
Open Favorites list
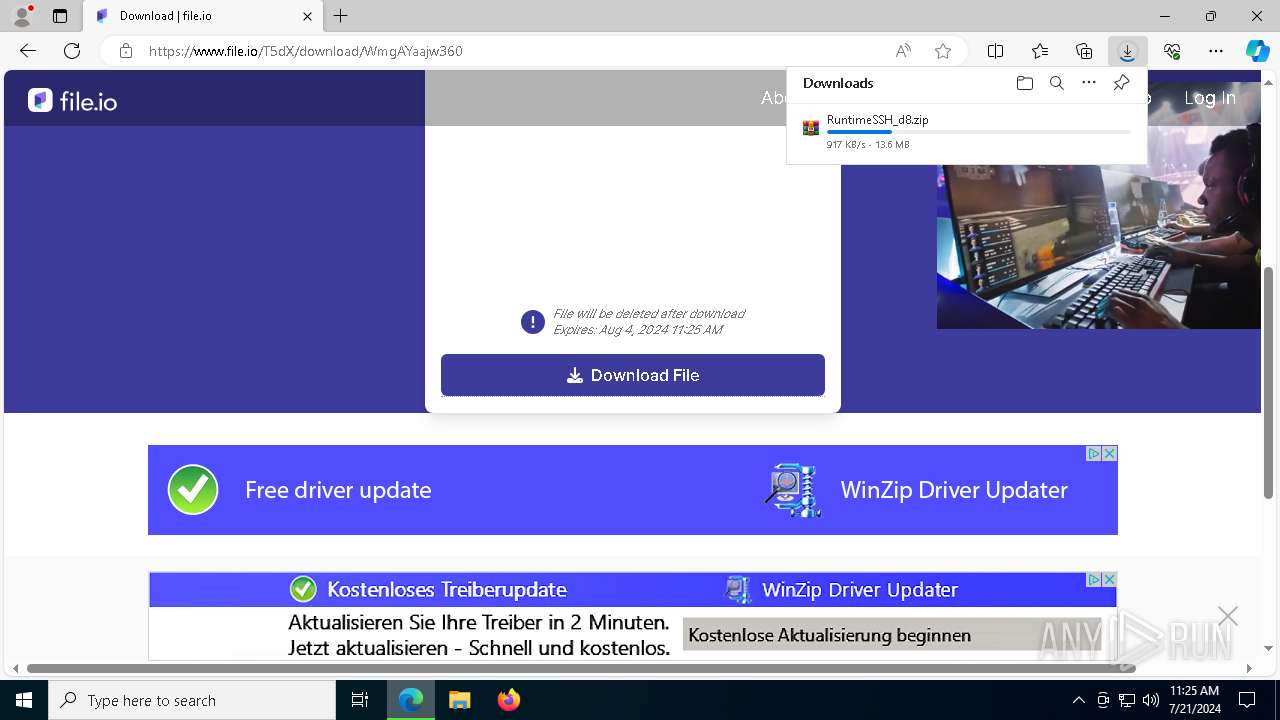[1040, 51]
